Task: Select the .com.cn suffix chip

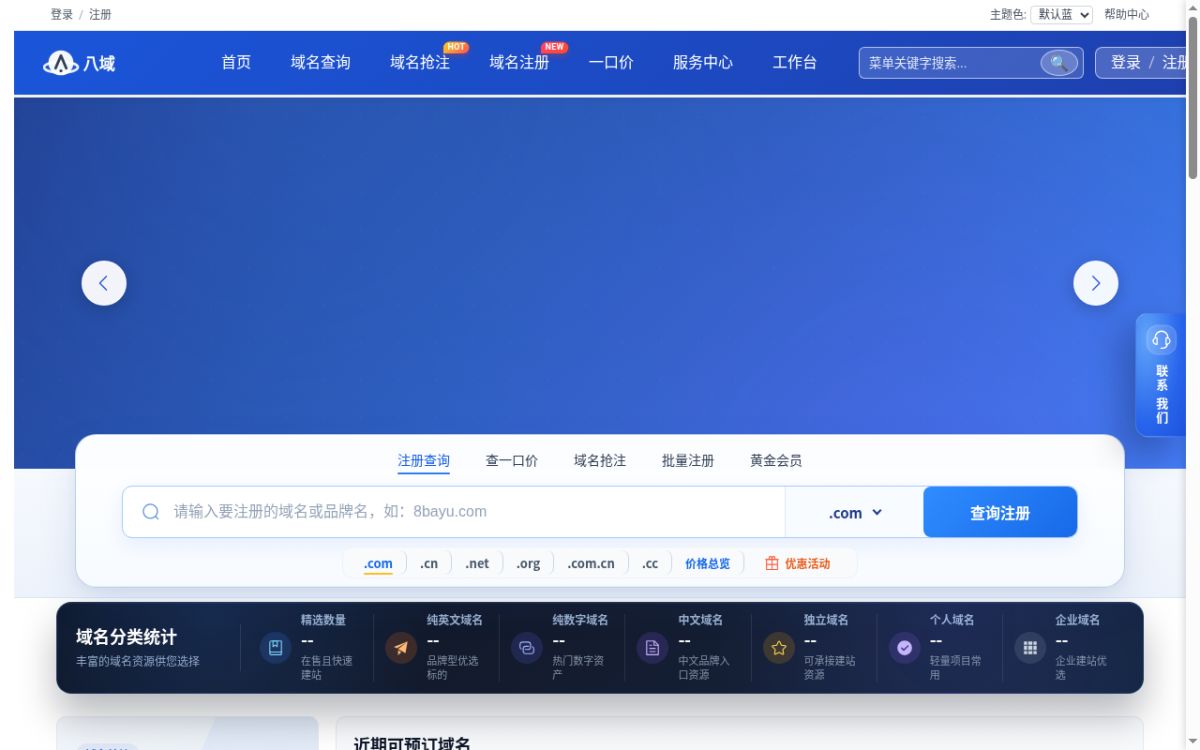Action: 591,564
